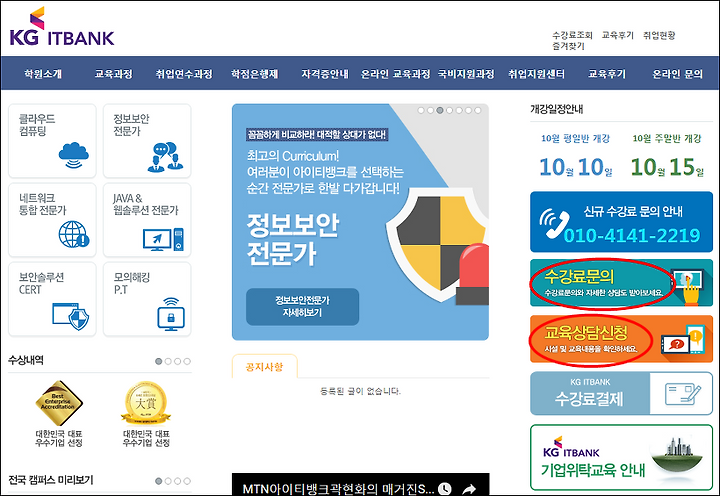Click the 수강료조회 top link

[572, 35]
